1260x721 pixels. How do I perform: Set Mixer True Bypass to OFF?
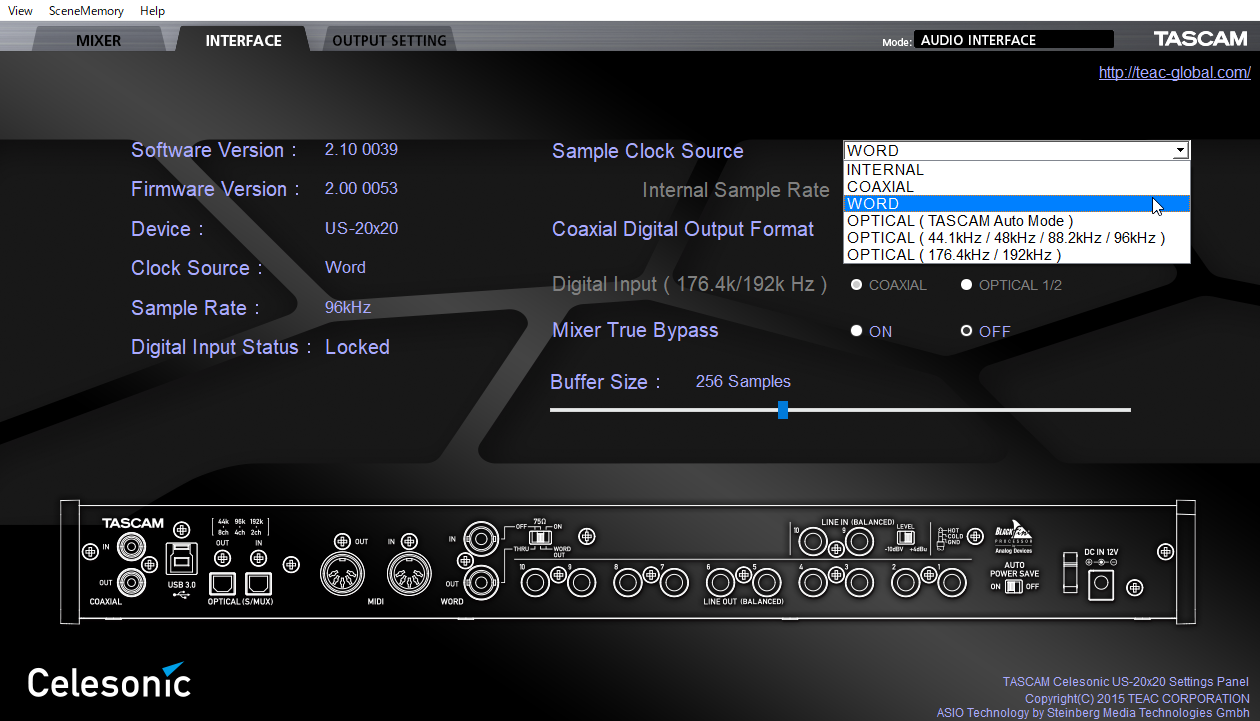(x=966, y=331)
